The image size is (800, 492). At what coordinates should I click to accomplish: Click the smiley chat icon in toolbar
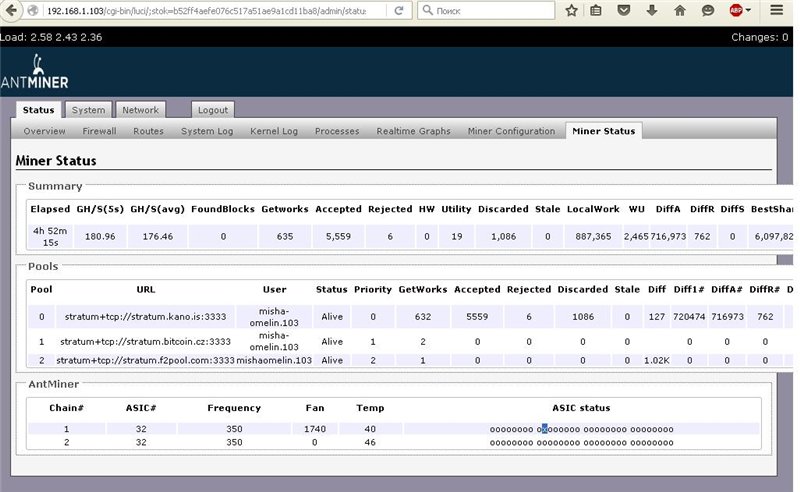[x=708, y=10]
